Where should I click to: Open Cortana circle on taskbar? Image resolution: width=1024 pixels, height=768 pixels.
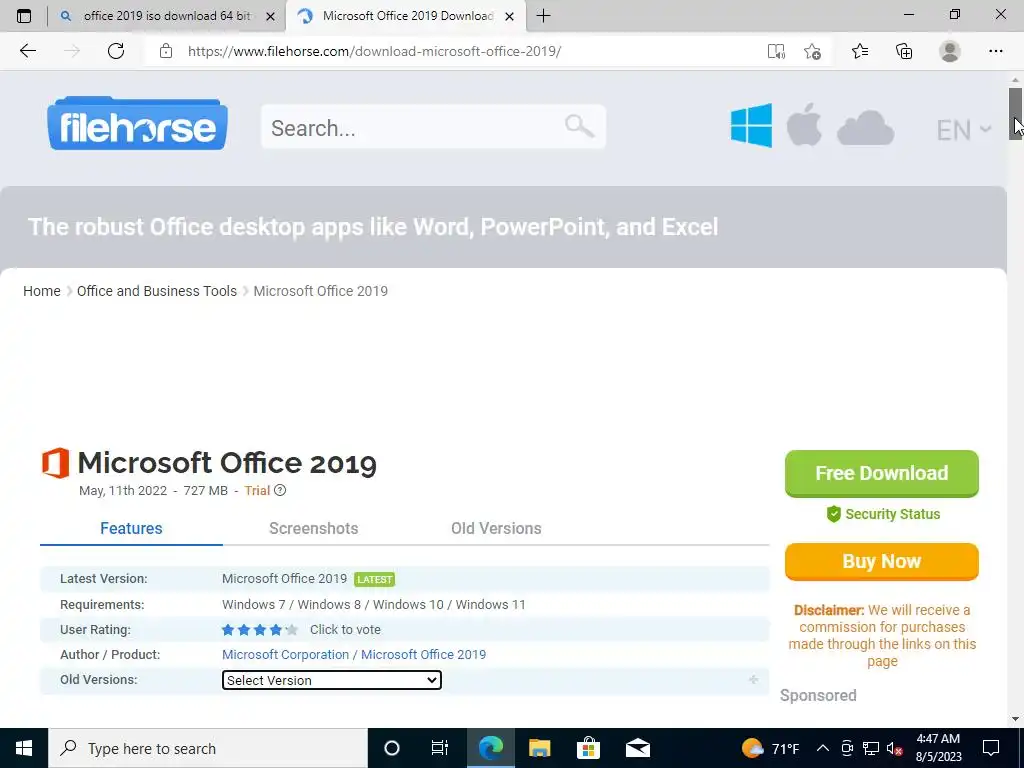click(x=391, y=748)
